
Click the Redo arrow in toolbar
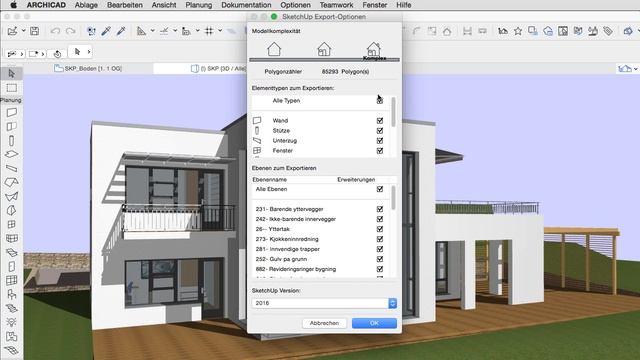(71, 31)
